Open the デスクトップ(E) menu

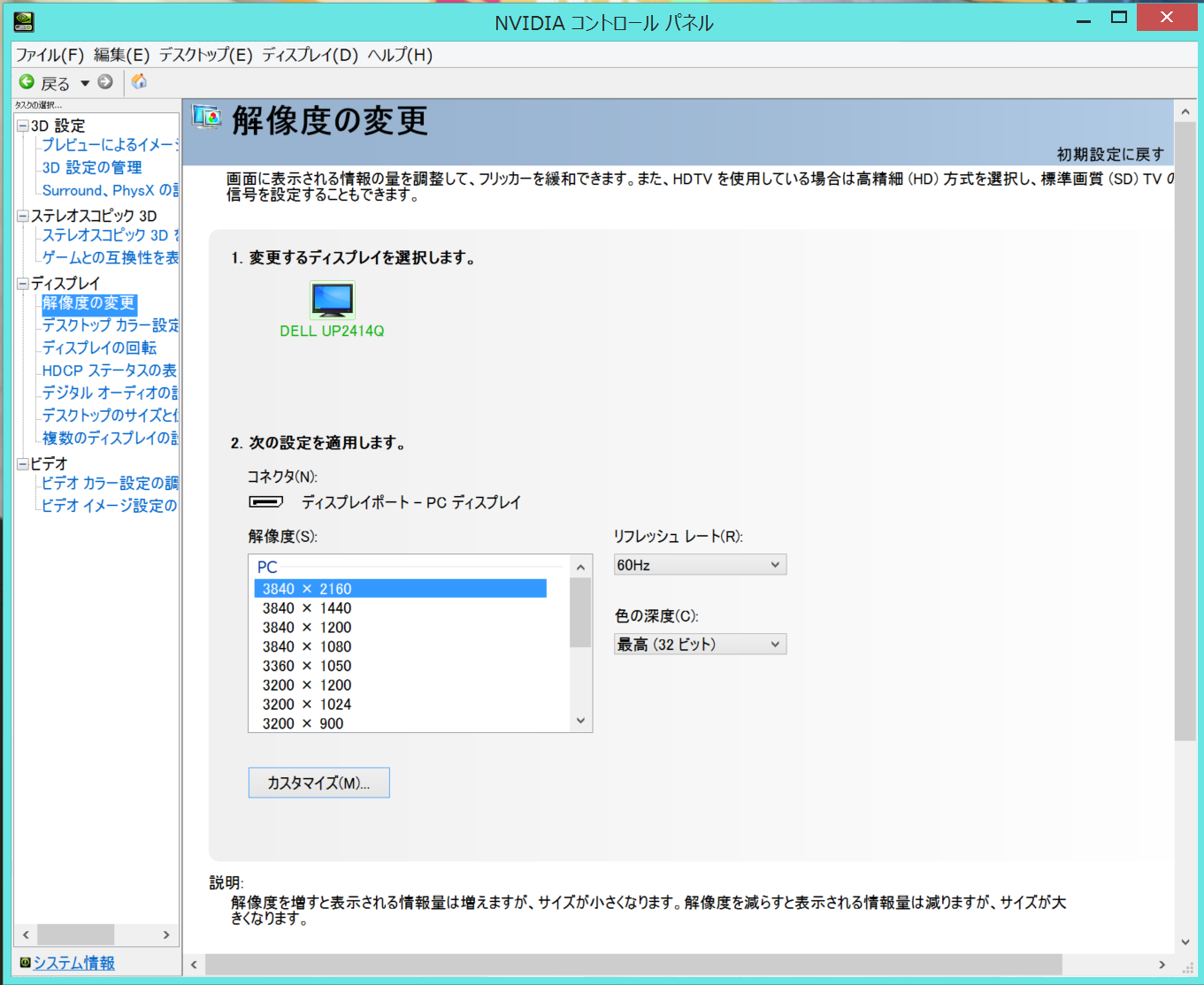pyautogui.click(x=206, y=55)
